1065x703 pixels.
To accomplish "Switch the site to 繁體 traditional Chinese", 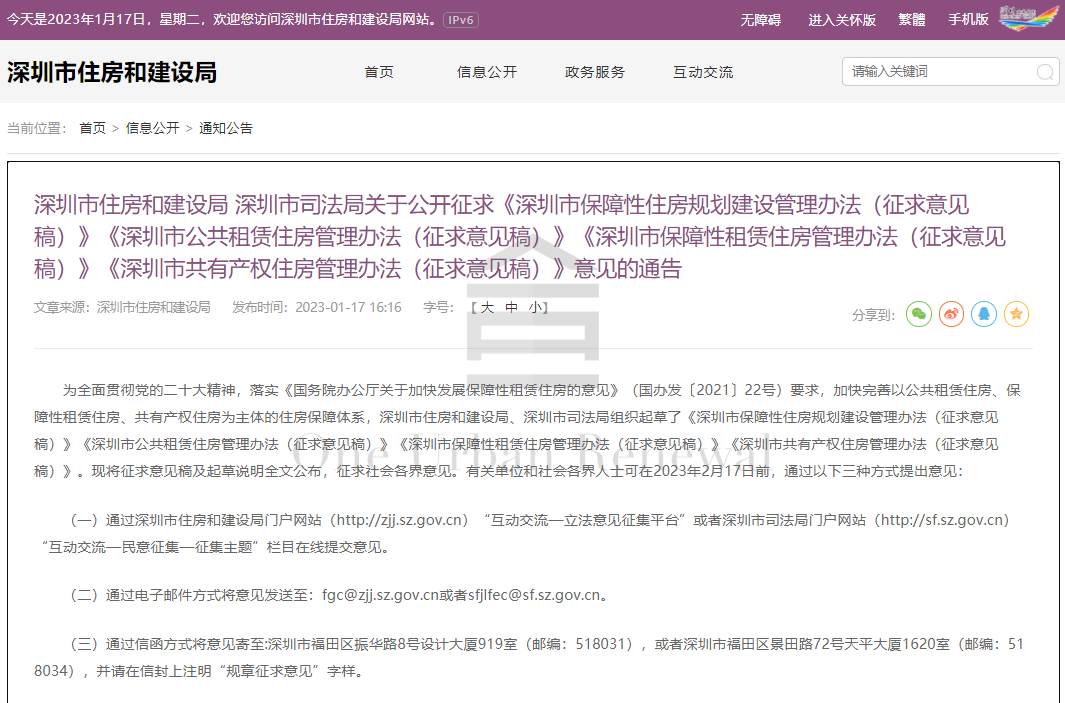I will [911, 19].
